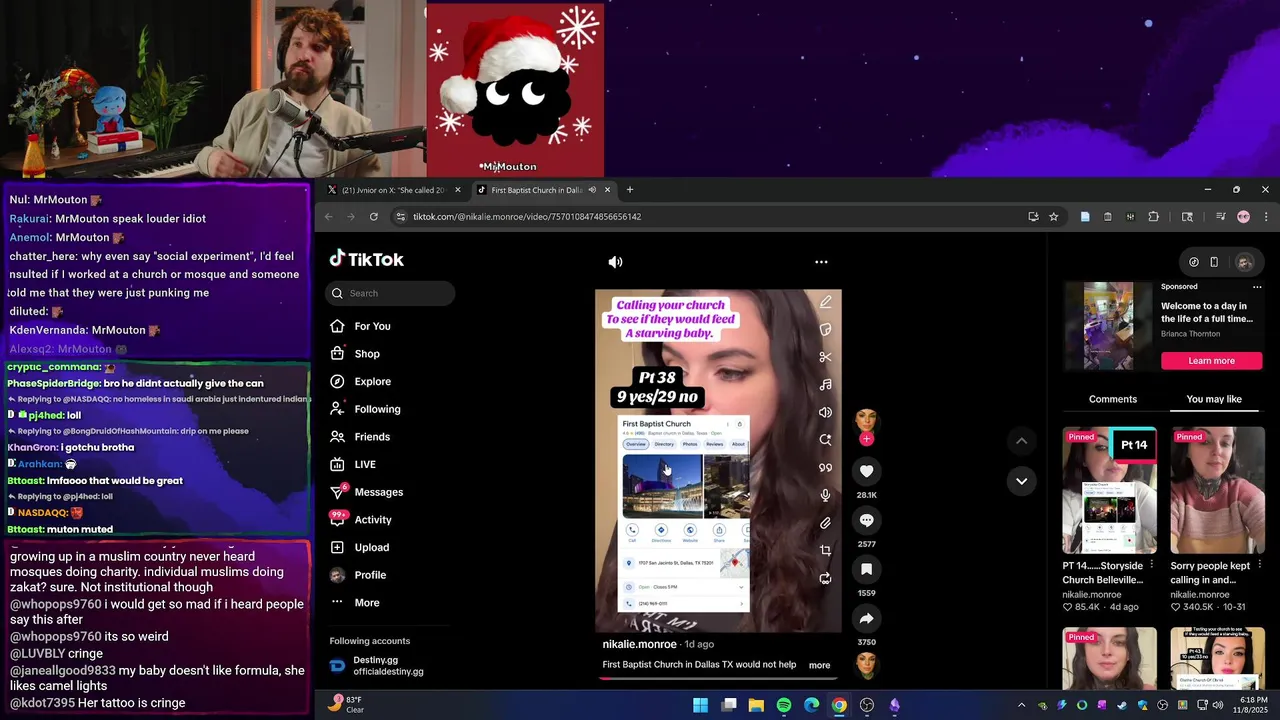Switch to the Comments tab
The width and height of the screenshot is (1280, 720).
[x=1113, y=399]
